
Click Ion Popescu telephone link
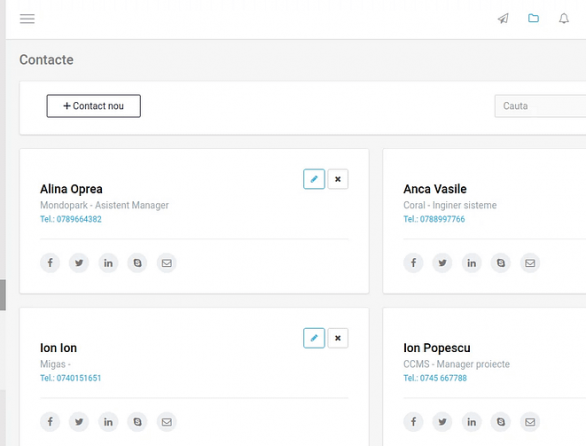coord(435,378)
